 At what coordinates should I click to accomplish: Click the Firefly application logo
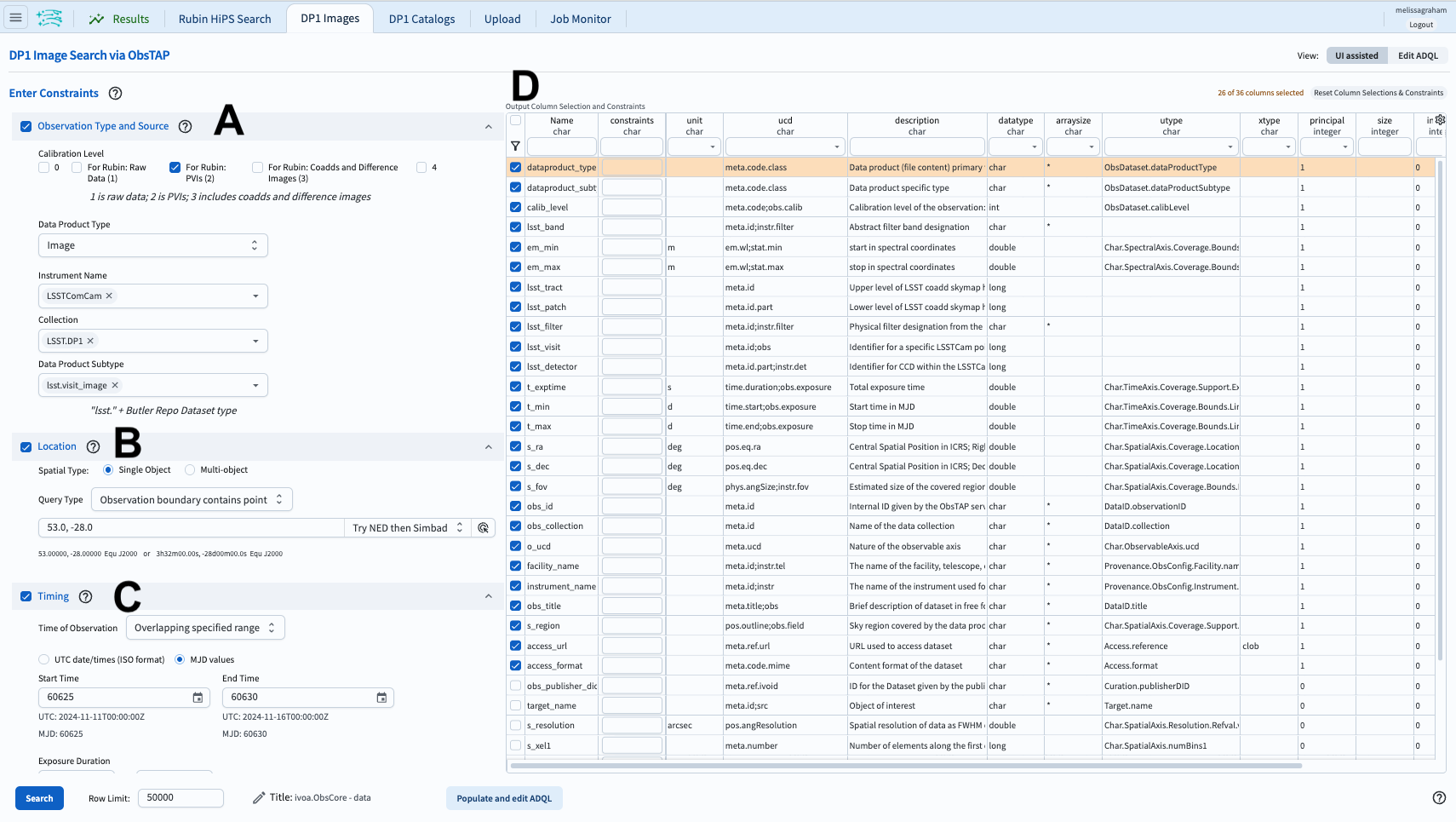(50, 17)
